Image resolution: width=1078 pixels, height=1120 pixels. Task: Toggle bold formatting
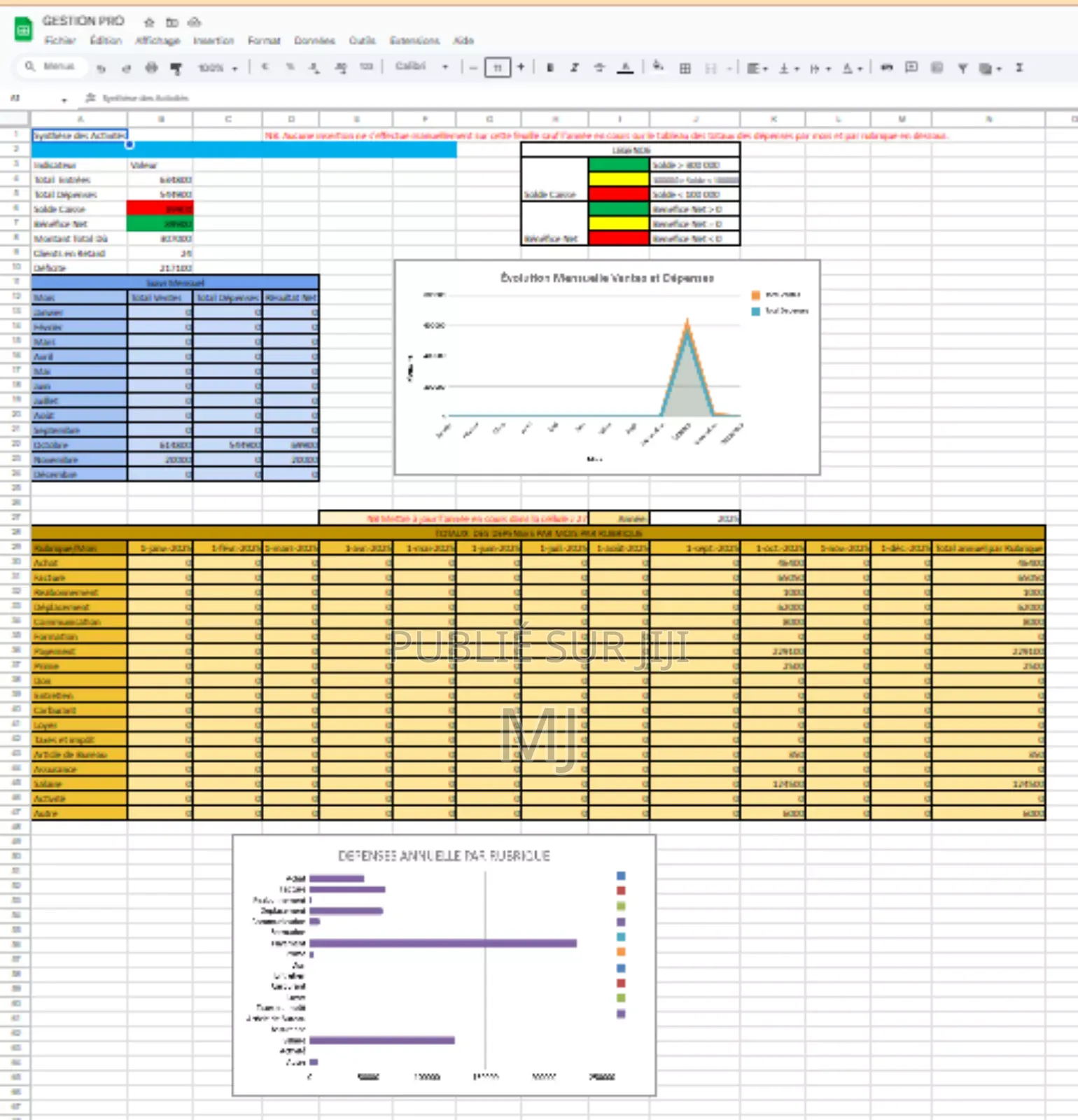click(x=550, y=68)
